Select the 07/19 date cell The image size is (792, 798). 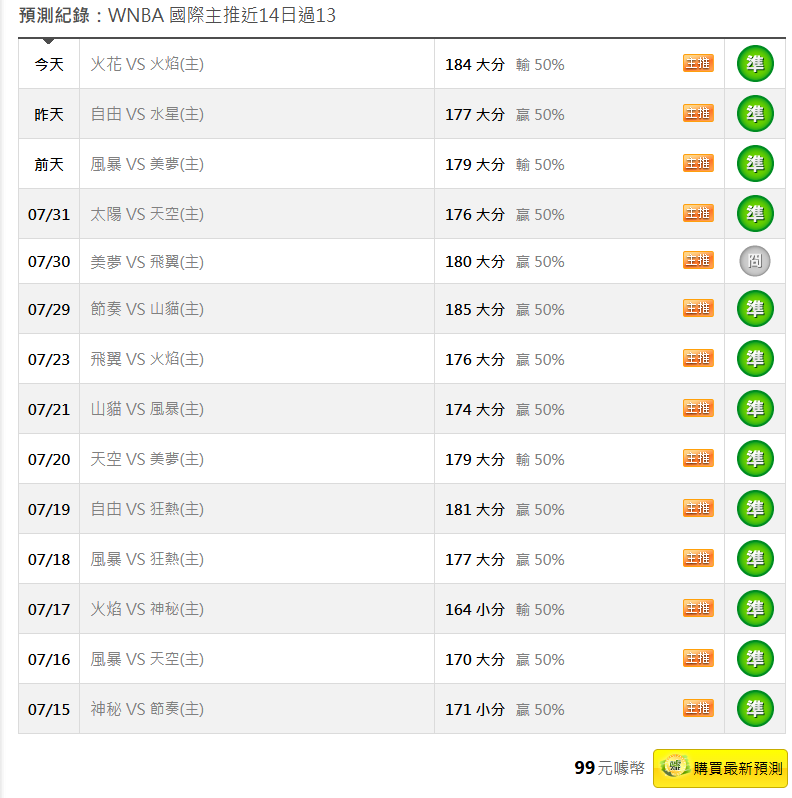click(49, 509)
